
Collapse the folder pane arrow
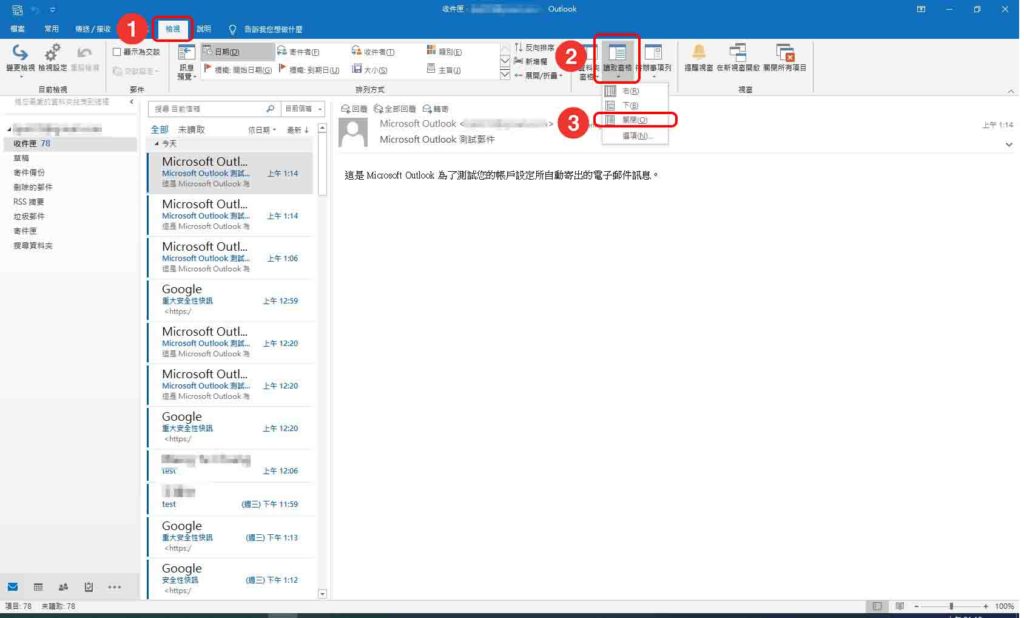[131, 102]
